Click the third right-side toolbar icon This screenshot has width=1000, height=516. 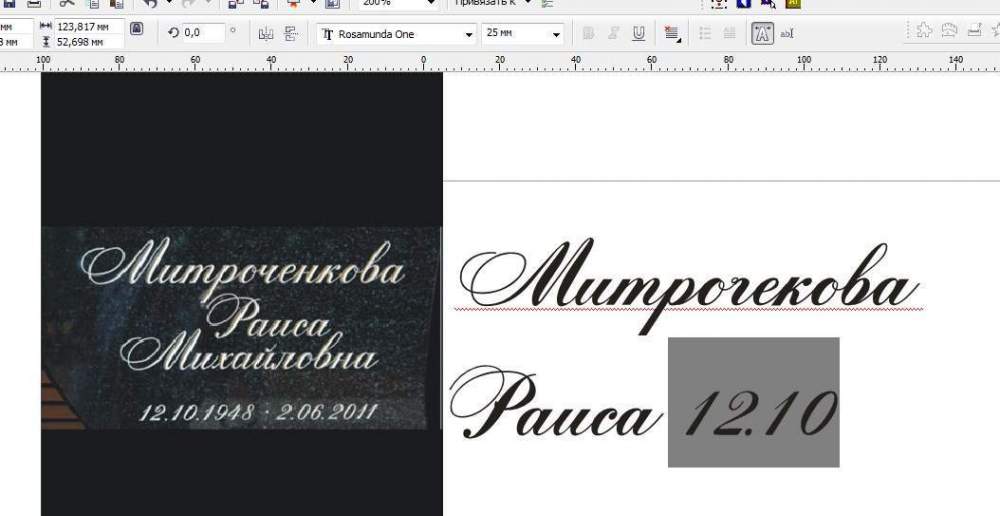tap(974, 30)
